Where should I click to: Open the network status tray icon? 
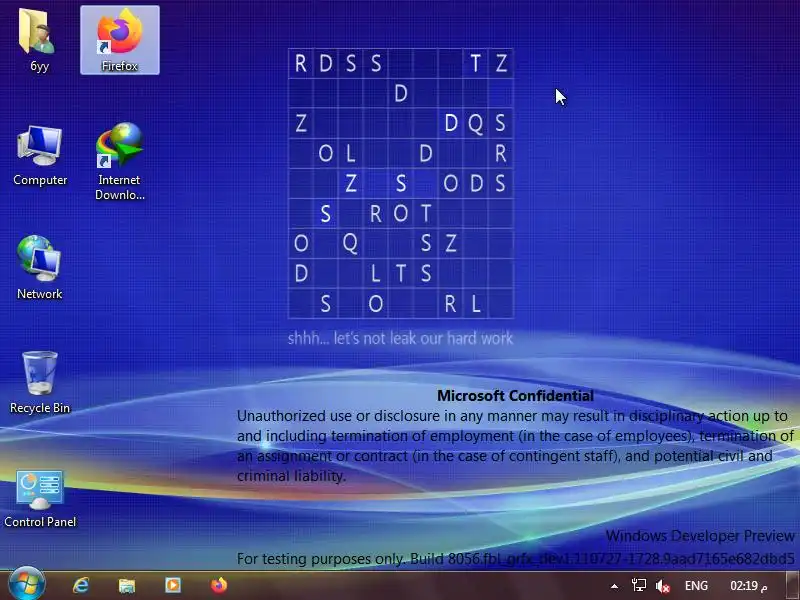click(638, 585)
